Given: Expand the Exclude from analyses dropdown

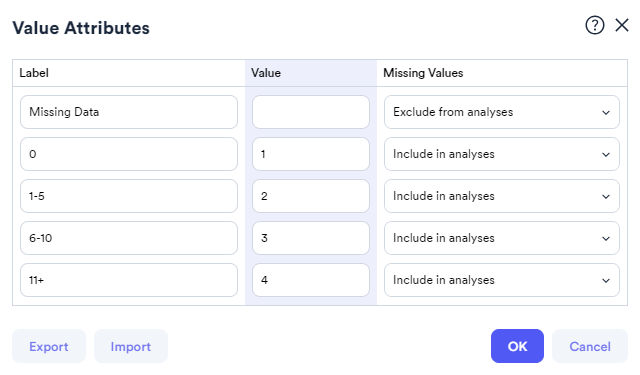Looking at the screenshot, I should click(502, 112).
